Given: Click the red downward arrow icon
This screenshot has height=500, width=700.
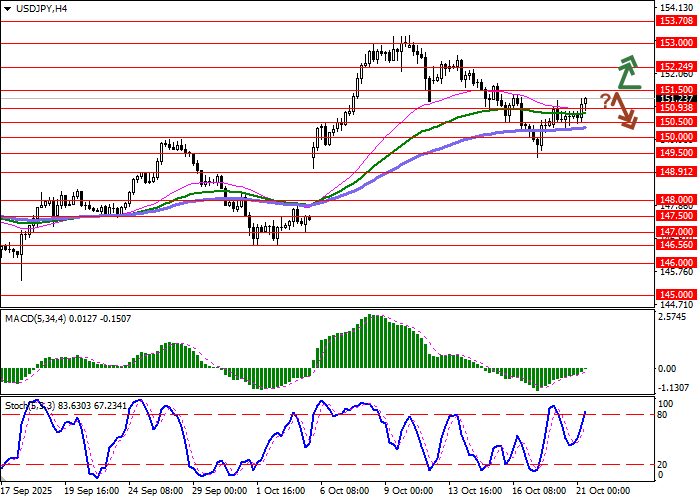Looking at the screenshot, I should [x=626, y=110].
